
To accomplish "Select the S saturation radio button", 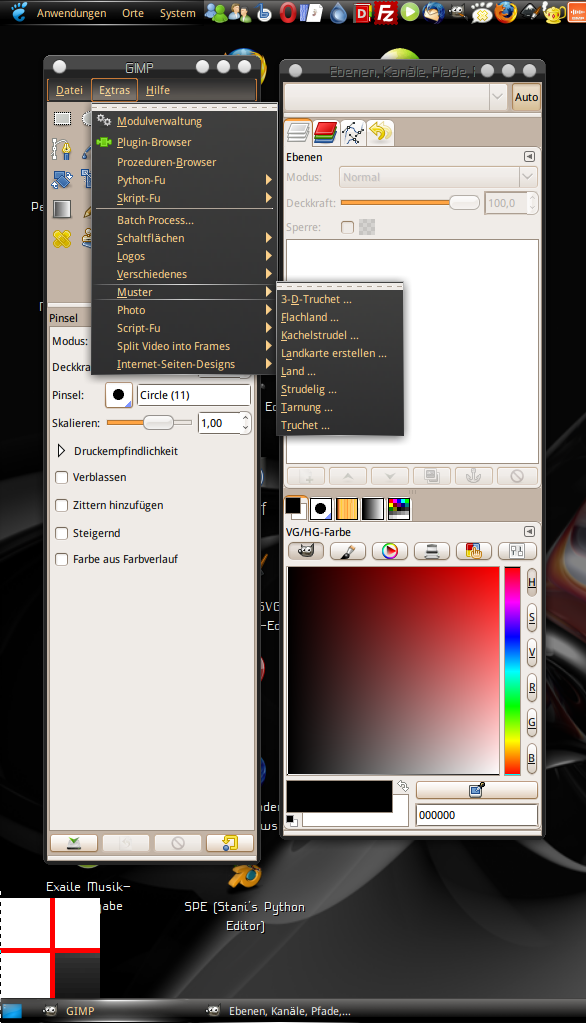I will pos(532,617).
